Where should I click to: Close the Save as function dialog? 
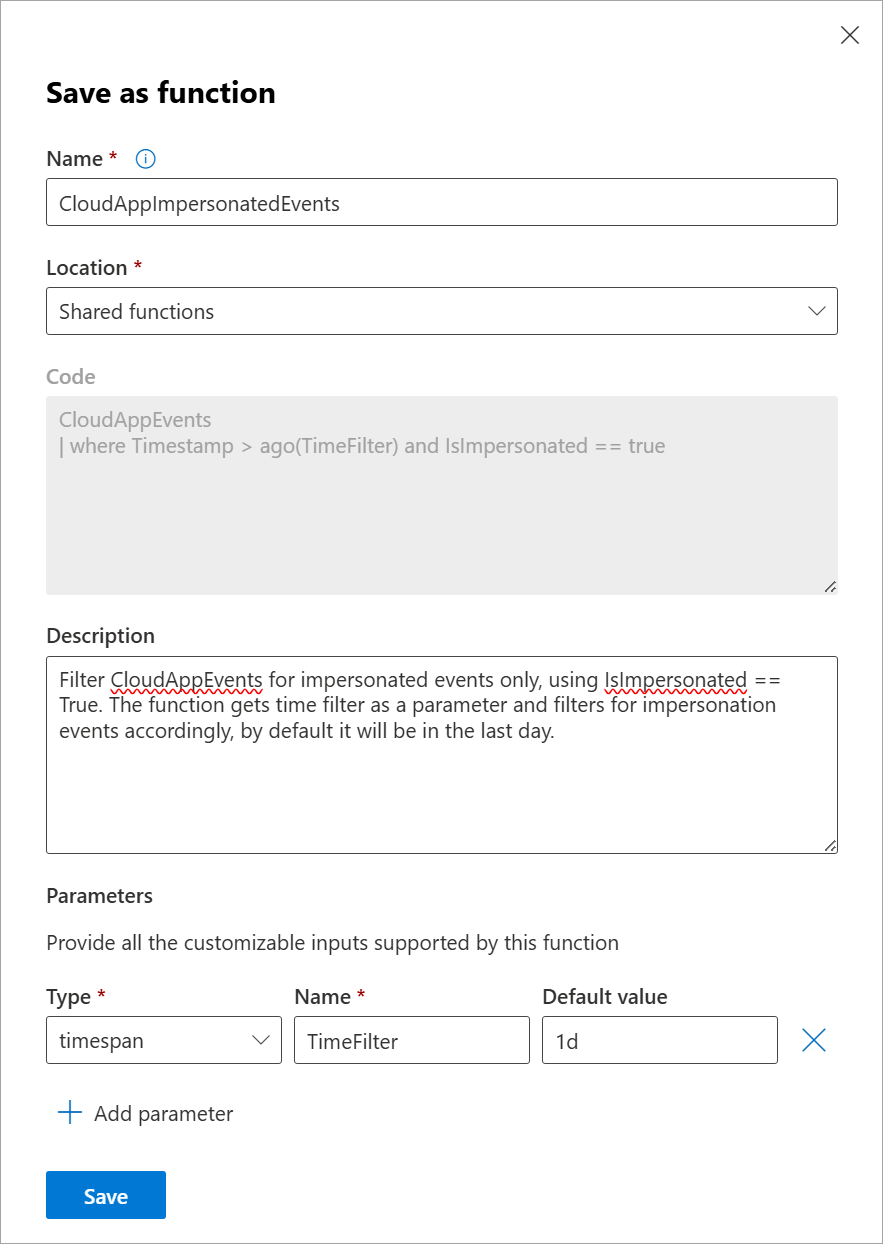(x=850, y=36)
